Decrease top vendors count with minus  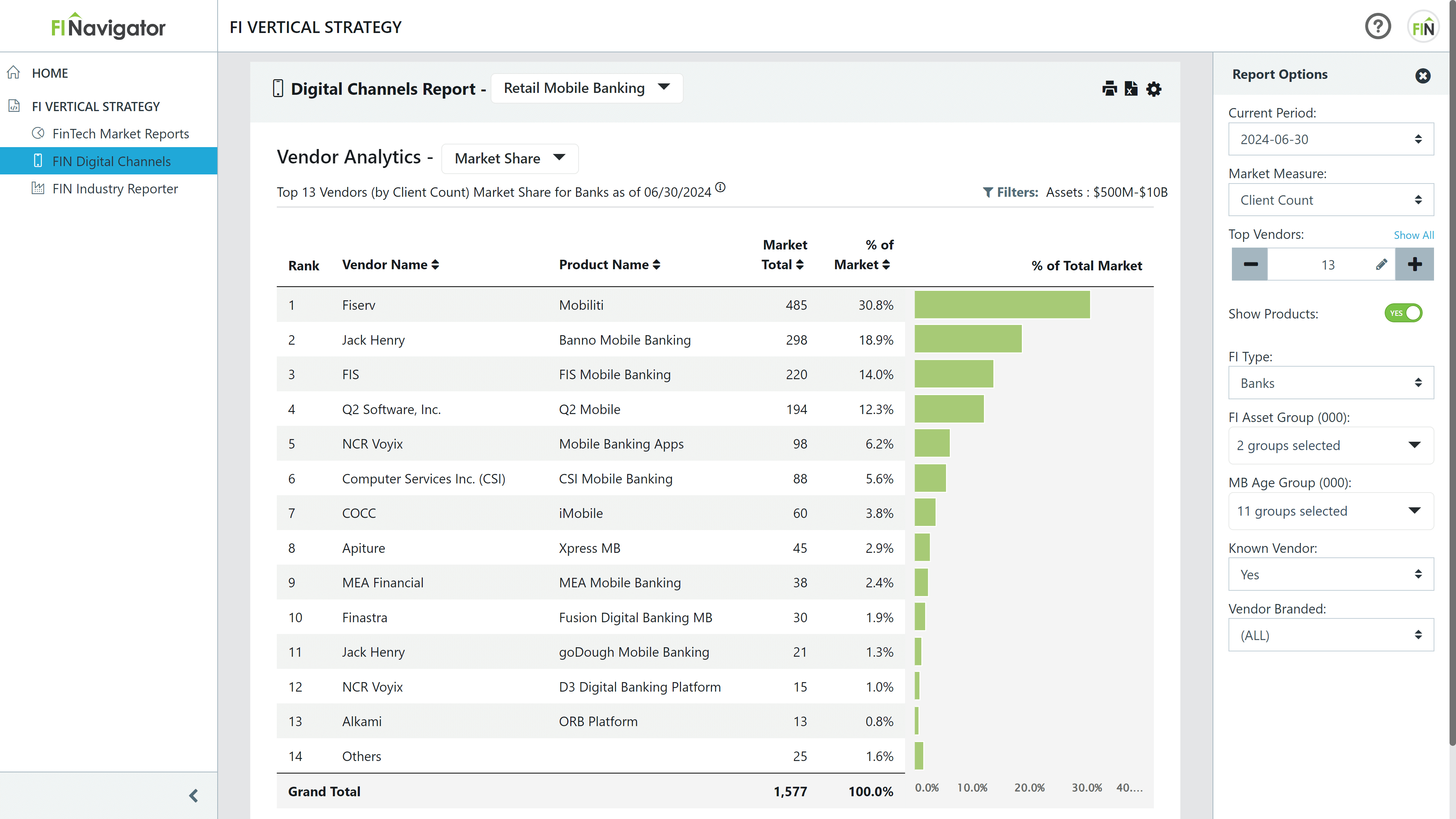pyautogui.click(x=1250, y=265)
